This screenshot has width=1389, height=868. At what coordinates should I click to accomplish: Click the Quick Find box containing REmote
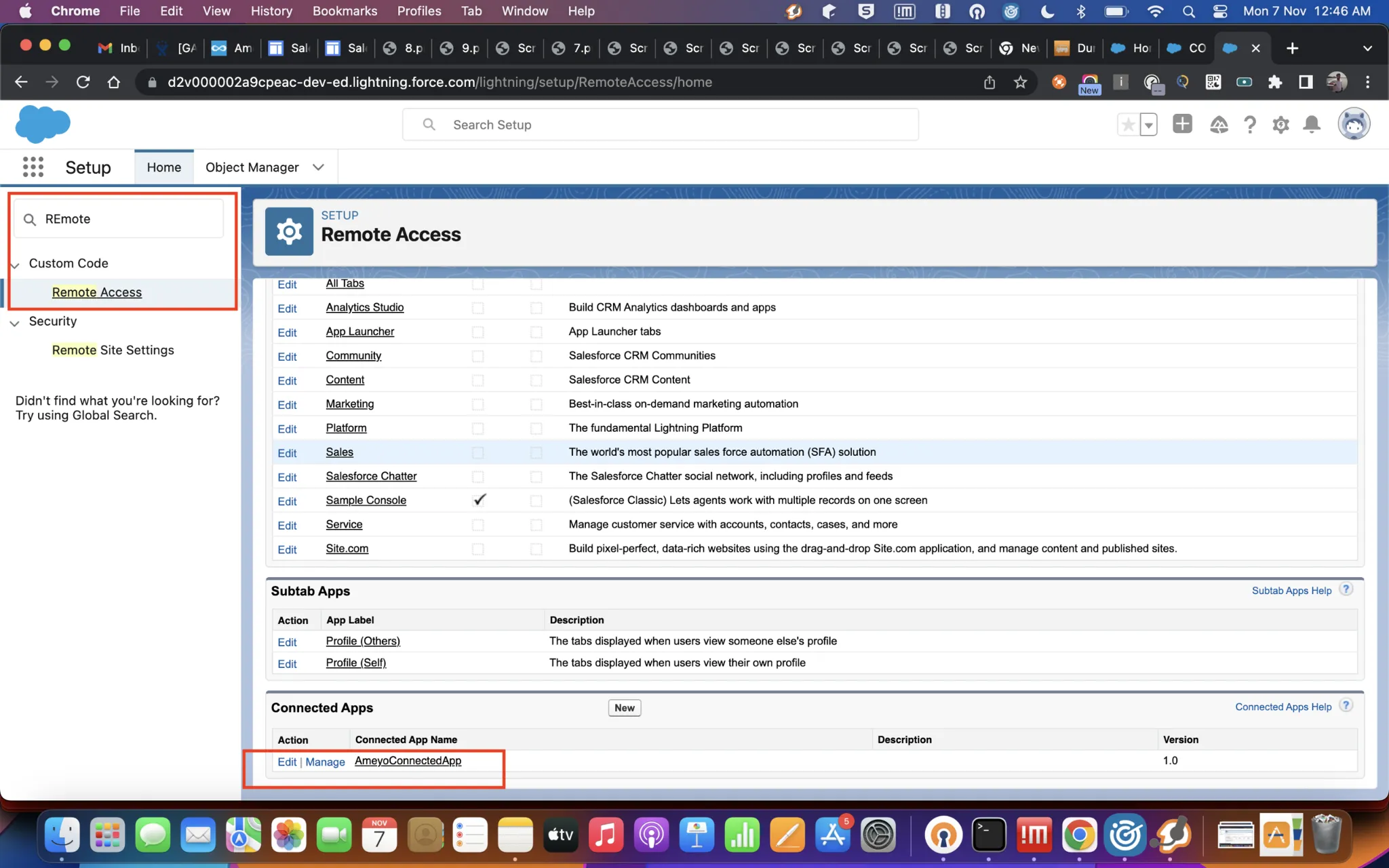pos(119,219)
